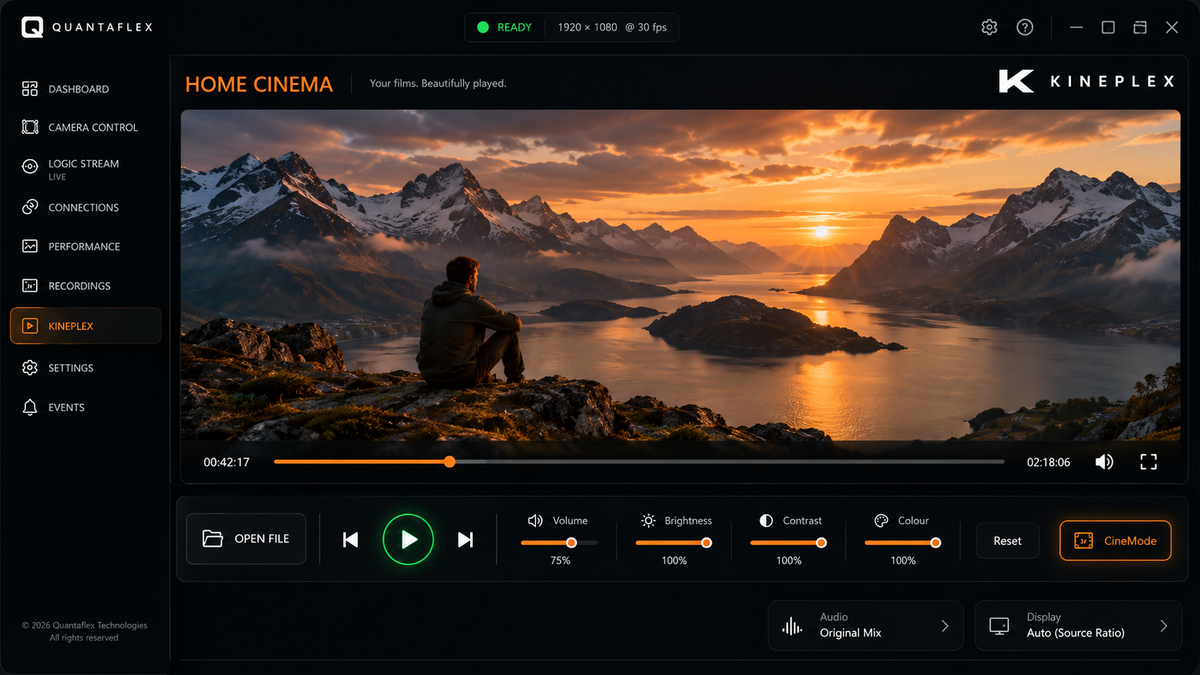The image size is (1200, 675).
Task: Open the Performance page
Action: (x=86, y=246)
